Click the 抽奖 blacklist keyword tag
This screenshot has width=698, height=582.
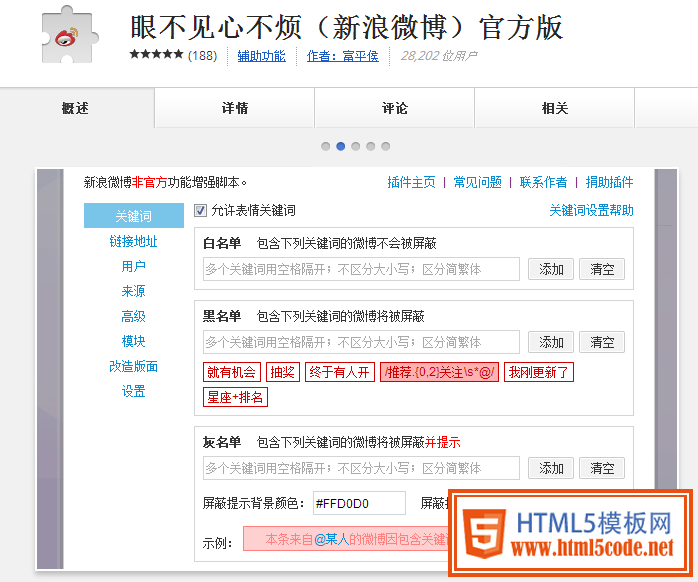pyautogui.click(x=283, y=372)
